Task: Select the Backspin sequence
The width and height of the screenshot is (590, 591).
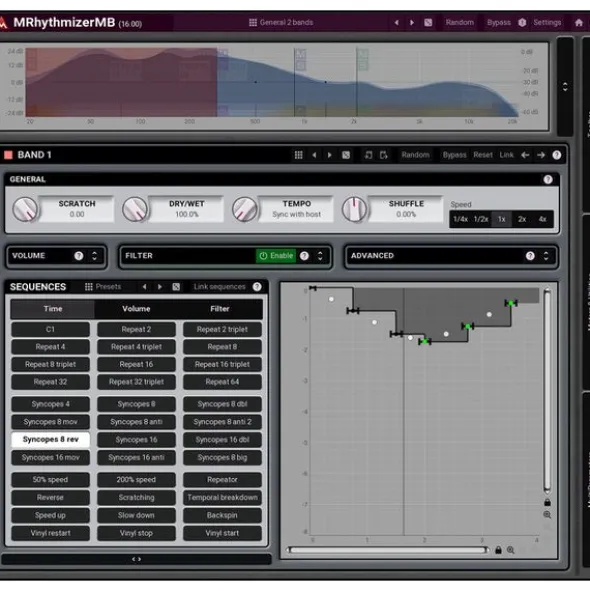Action: pos(222,515)
